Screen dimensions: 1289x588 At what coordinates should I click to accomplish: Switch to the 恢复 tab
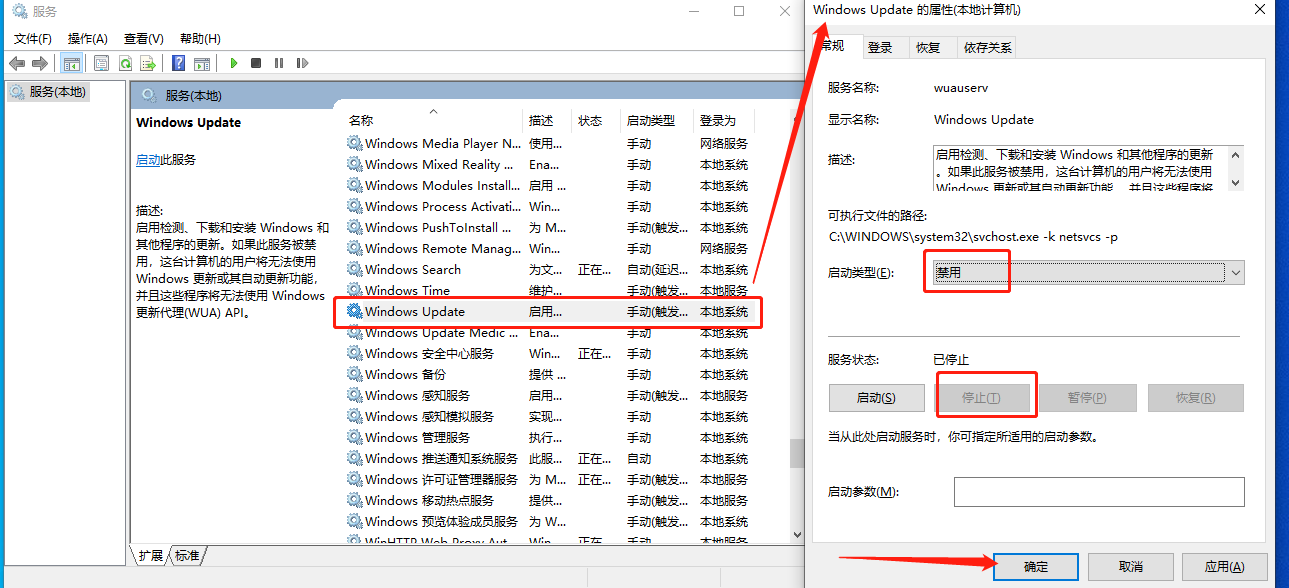tap(929, 46)
